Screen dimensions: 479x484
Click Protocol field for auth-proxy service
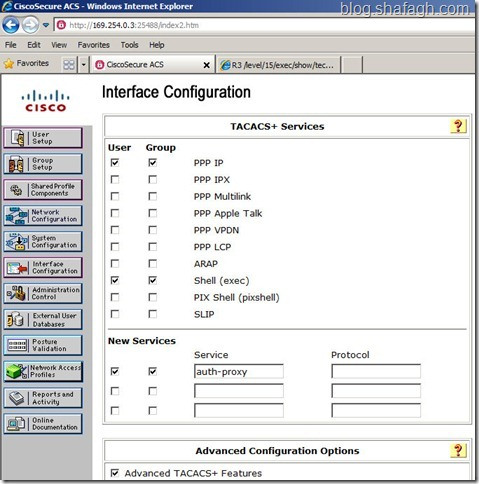(376, 371)
